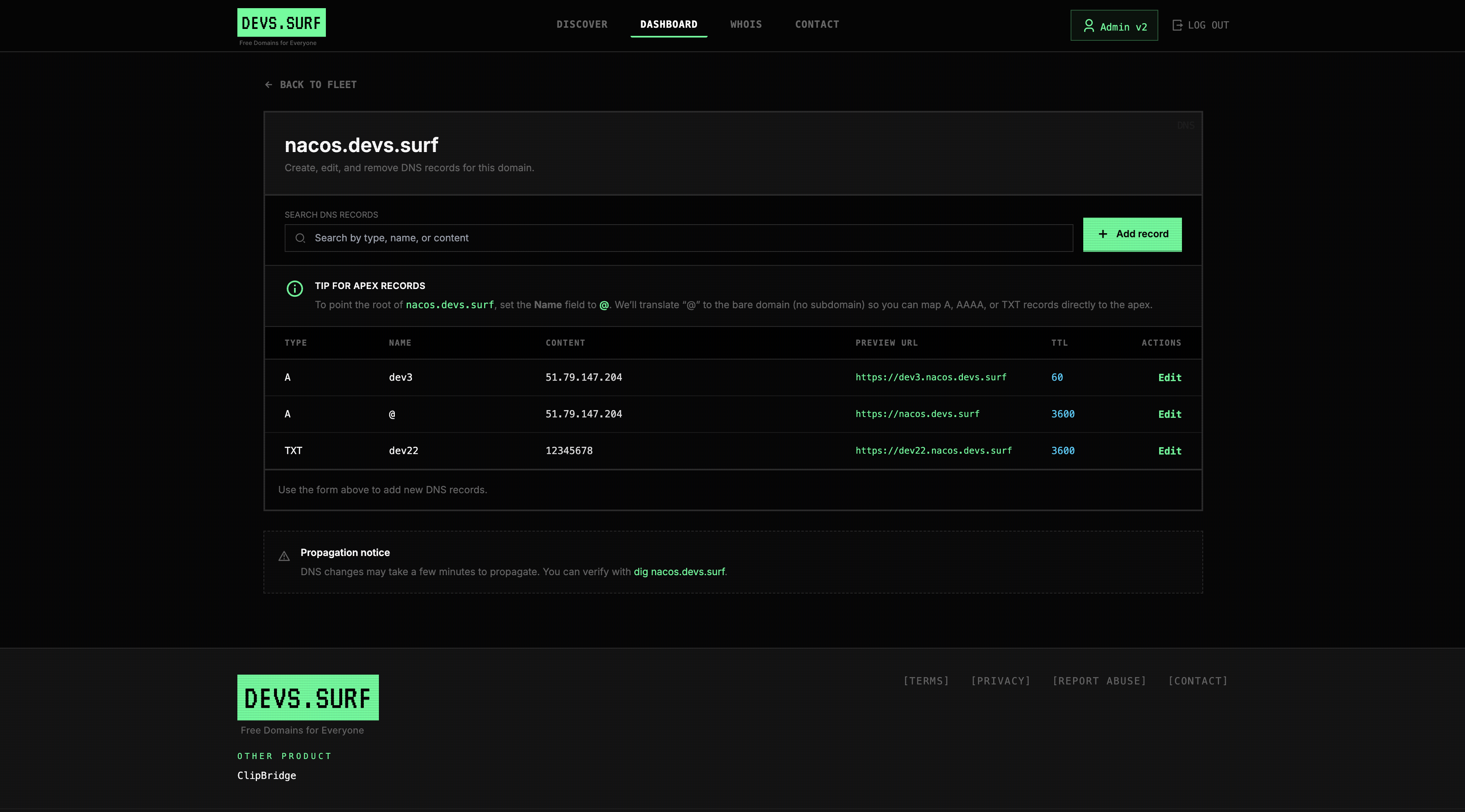
Task: Edit the @ apex A record
Action: tap(1169, 414)
